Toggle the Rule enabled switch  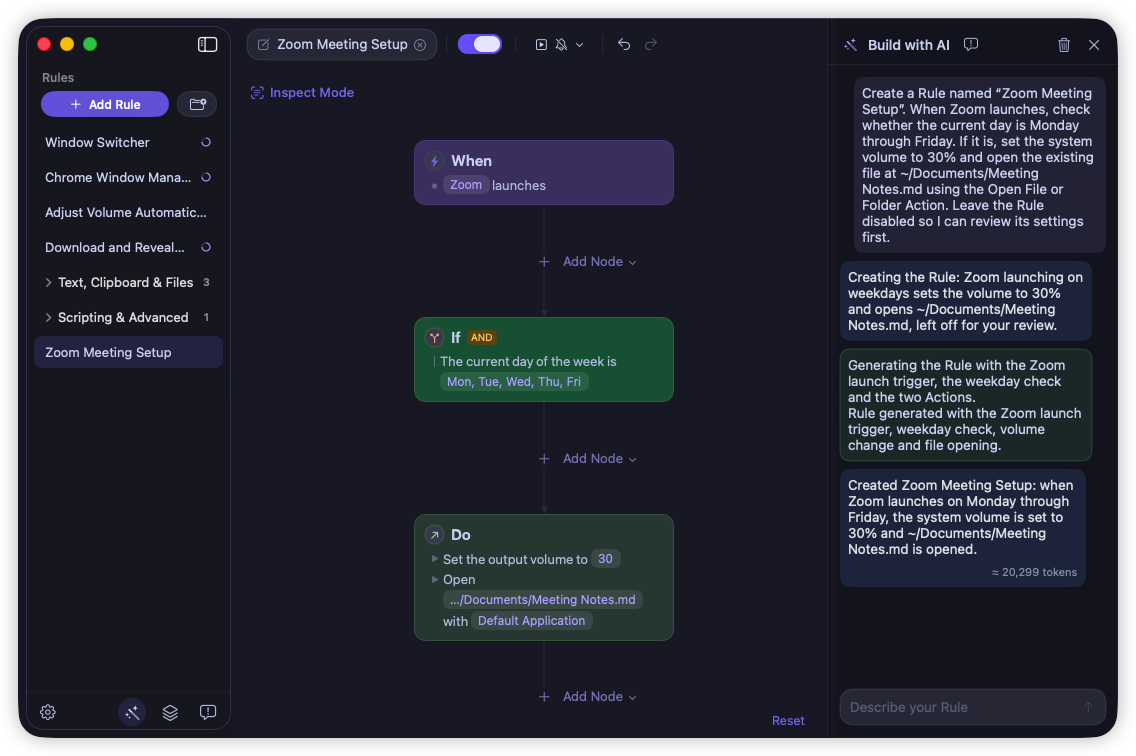point(480,44)
